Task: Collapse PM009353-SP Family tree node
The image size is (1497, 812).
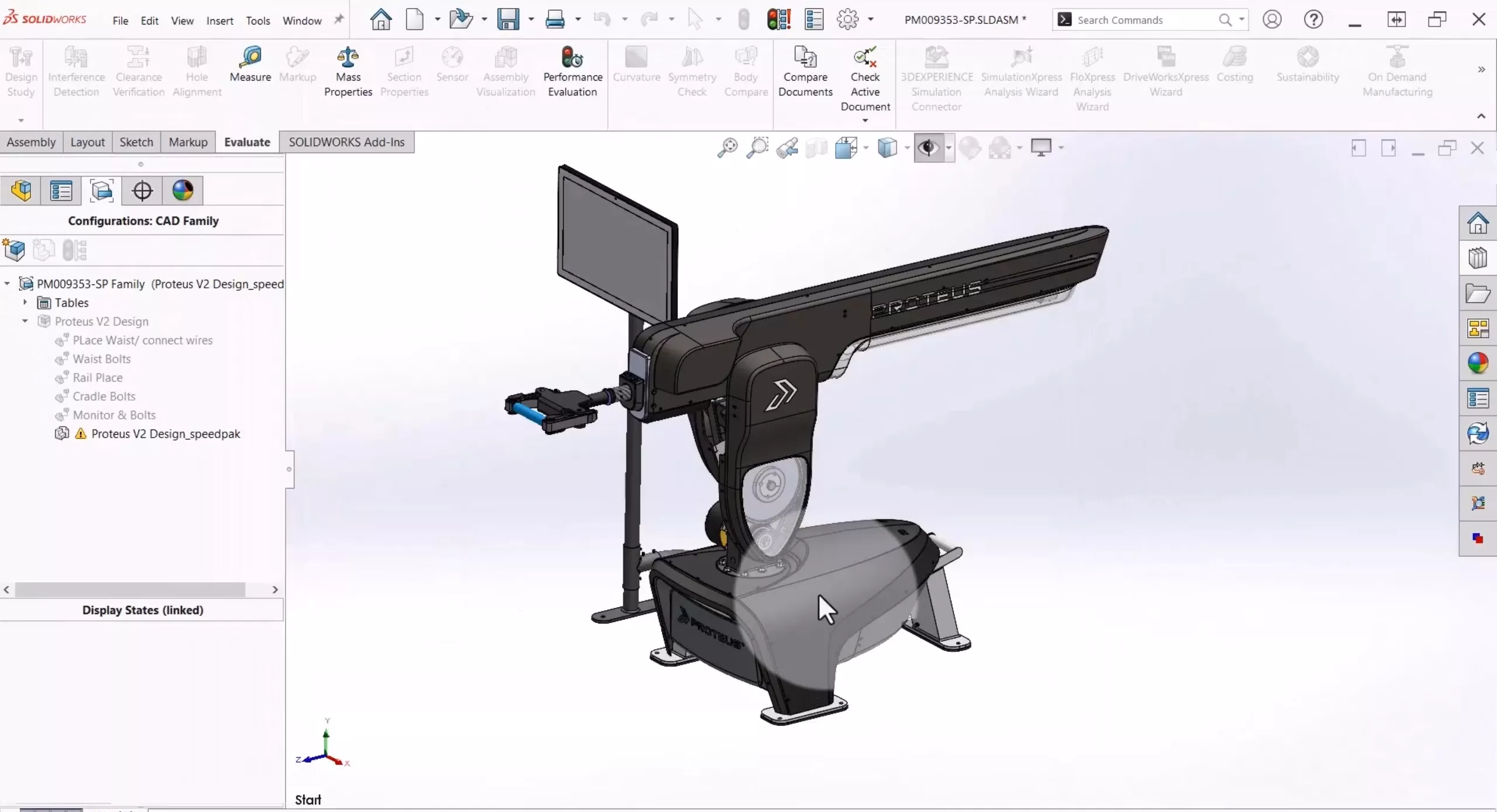Action: pos(7,284)
